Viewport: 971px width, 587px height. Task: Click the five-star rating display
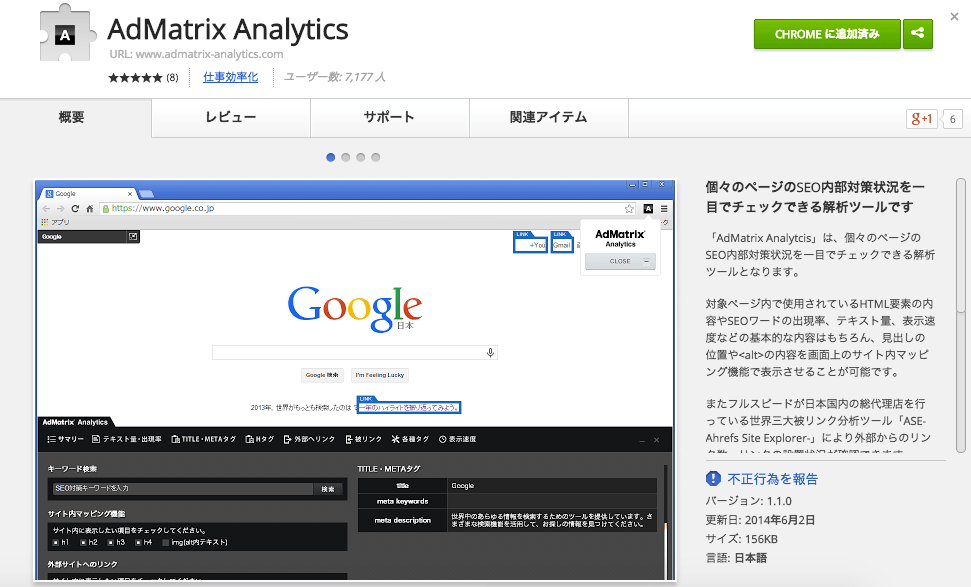(x=135, y=77)
